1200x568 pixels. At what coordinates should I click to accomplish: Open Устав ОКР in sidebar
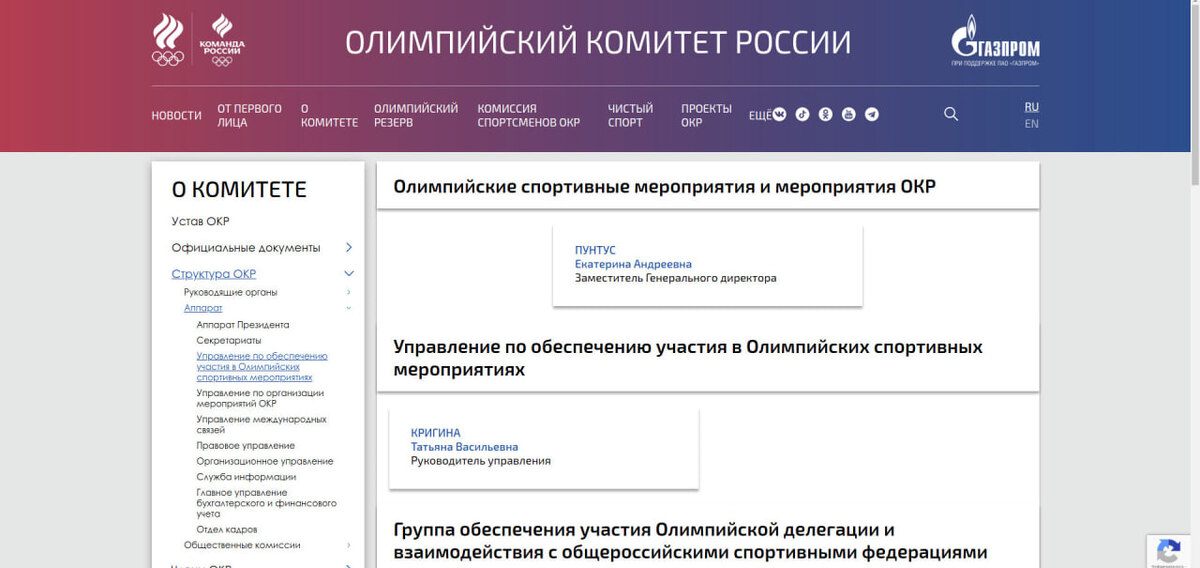click(x=200, y=221)
